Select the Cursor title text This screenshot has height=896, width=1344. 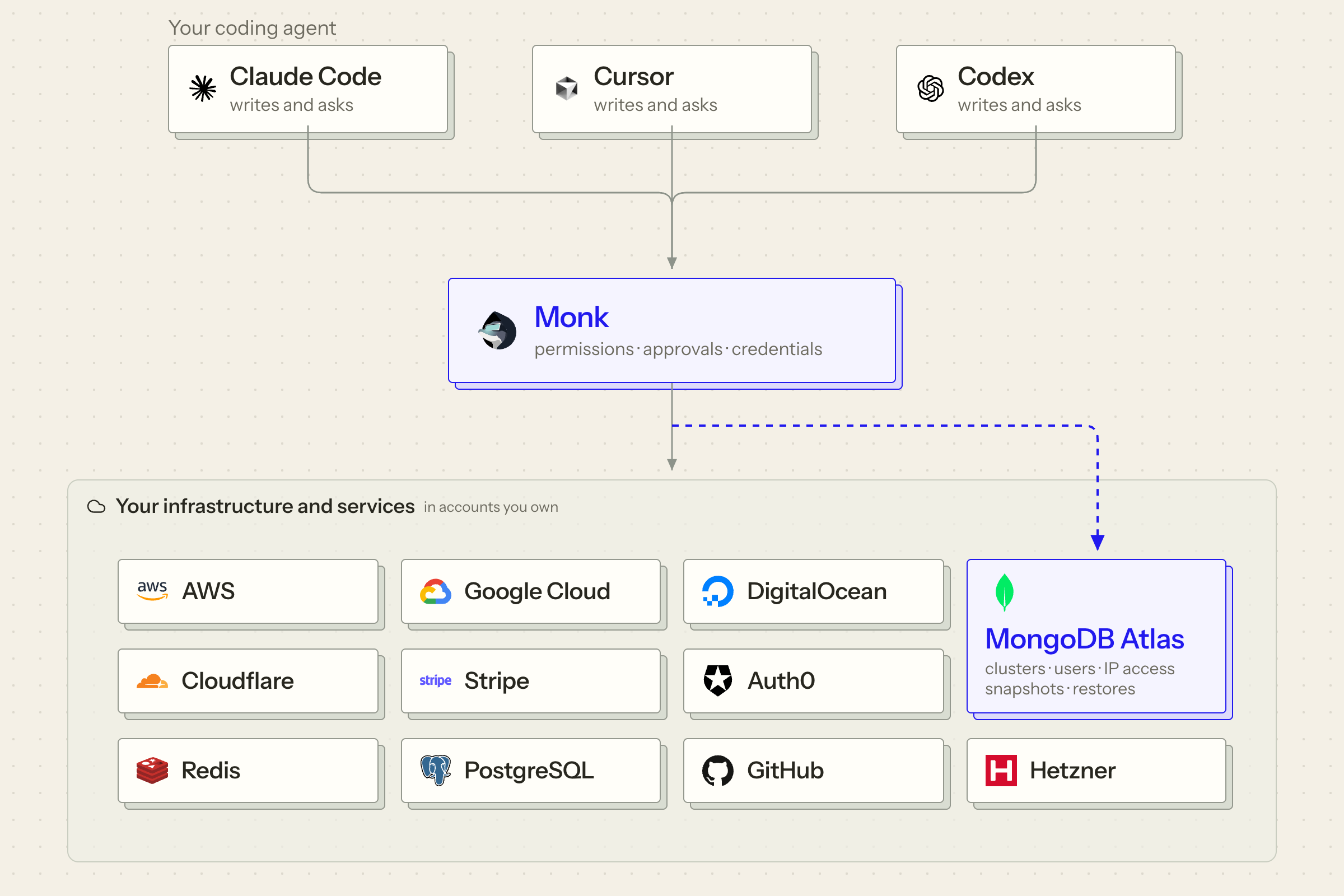[634, 77]
